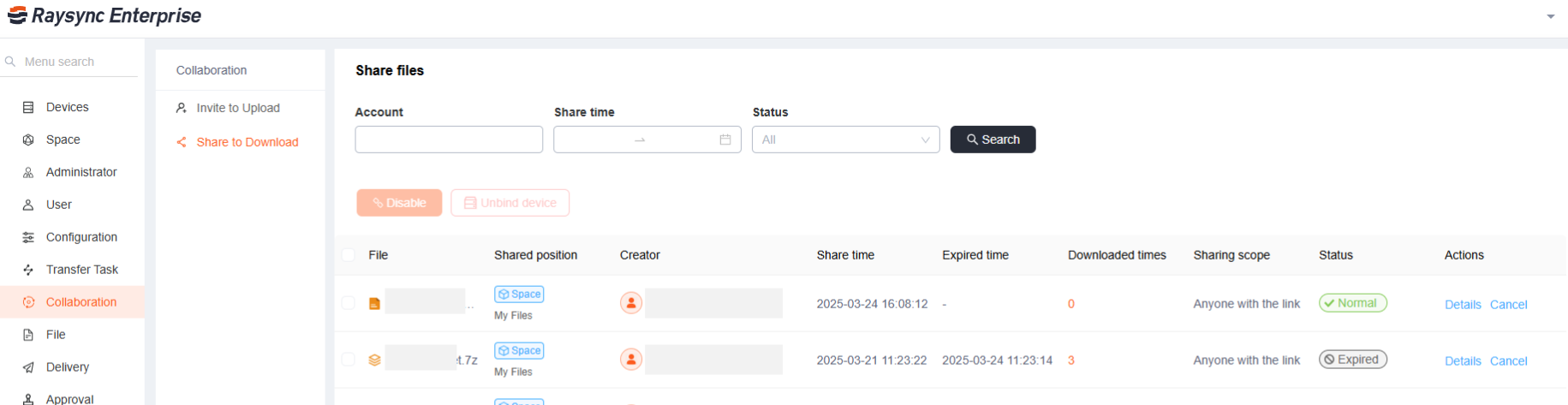The image size is (1568, 405).
Task: Click the Shared position column header
Action: tap(536, 255)
